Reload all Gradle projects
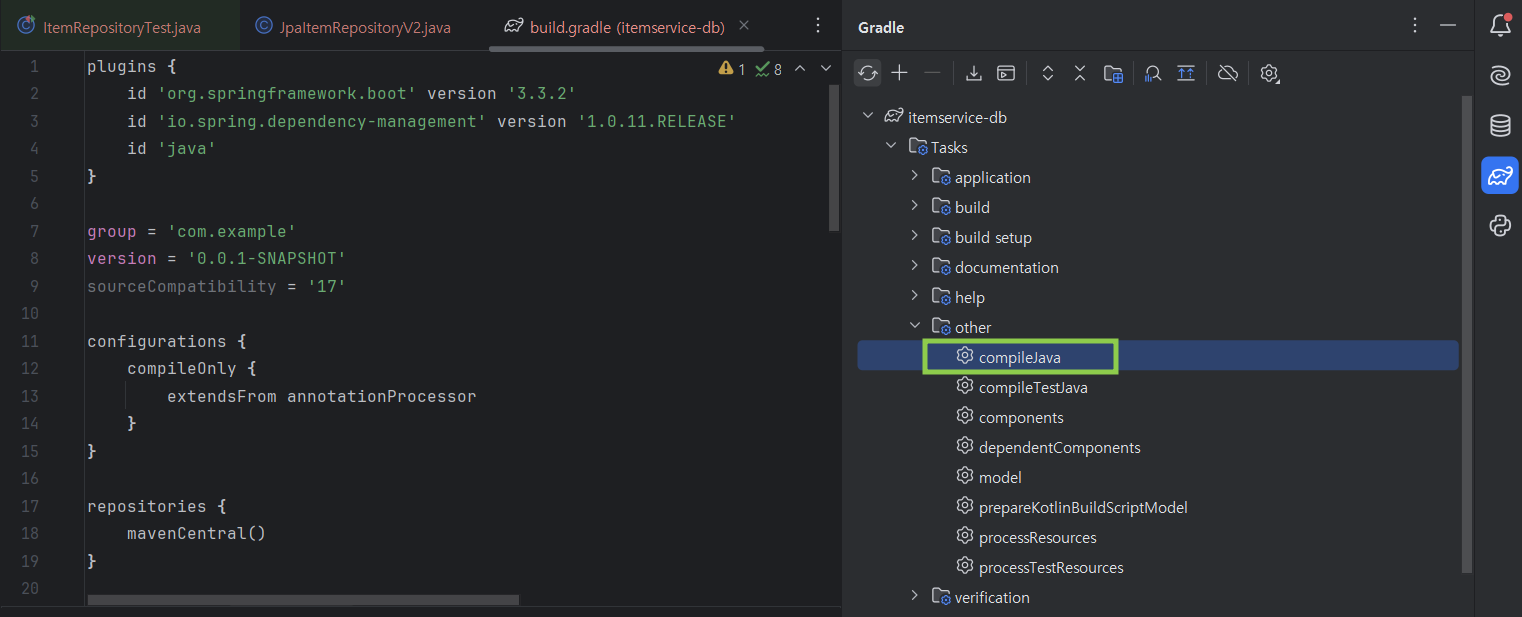Screen dimensions: 1522x617 (867, 73)
